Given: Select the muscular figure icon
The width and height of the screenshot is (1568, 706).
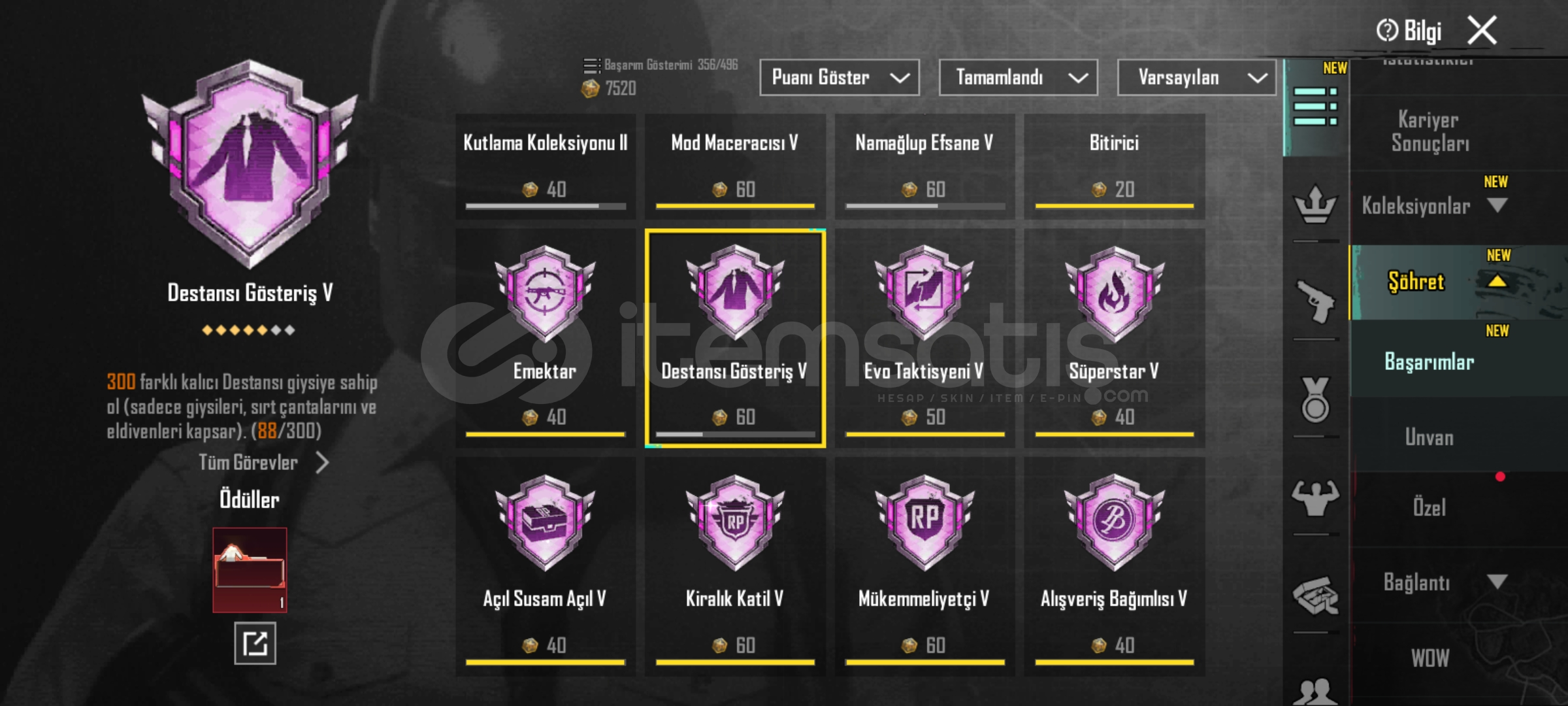Looking at the screenshot, I should click(1315, 497).
